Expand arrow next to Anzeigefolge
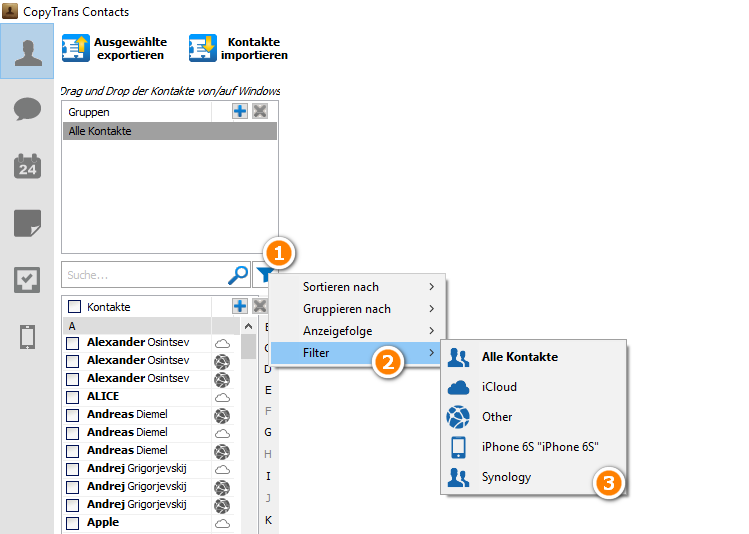The image size is (749, 534). 431,331
